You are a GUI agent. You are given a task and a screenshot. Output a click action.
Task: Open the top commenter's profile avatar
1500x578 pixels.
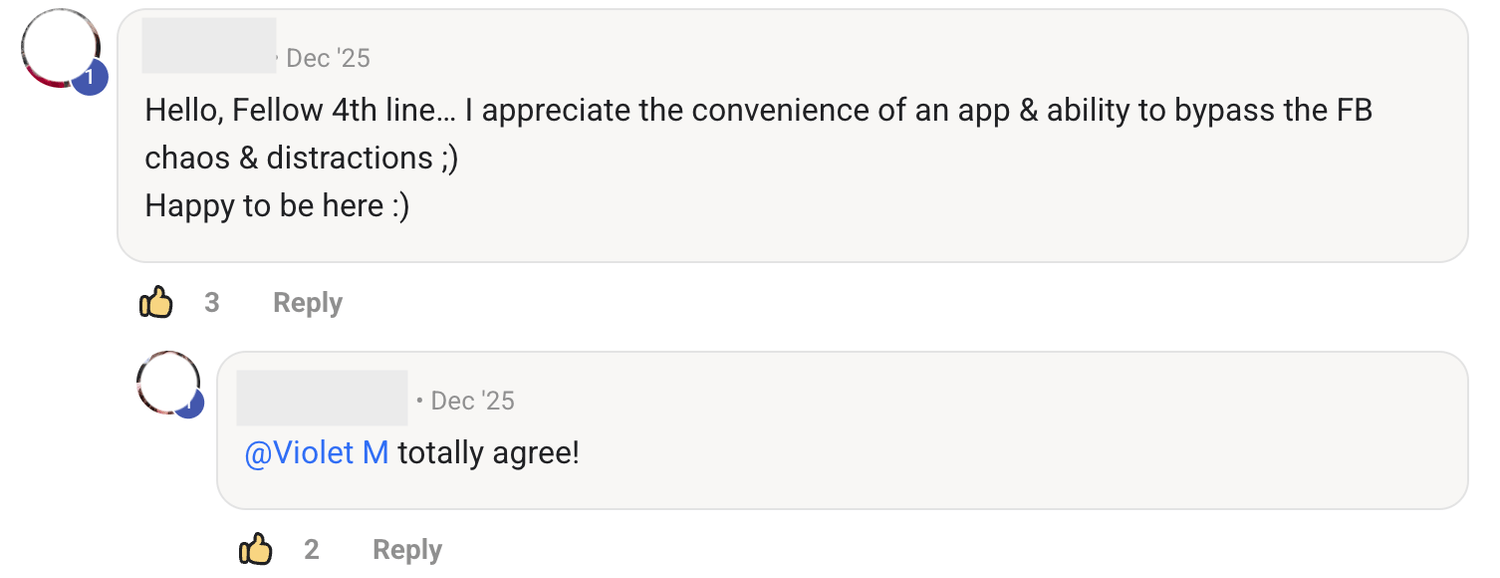[60, 48]
